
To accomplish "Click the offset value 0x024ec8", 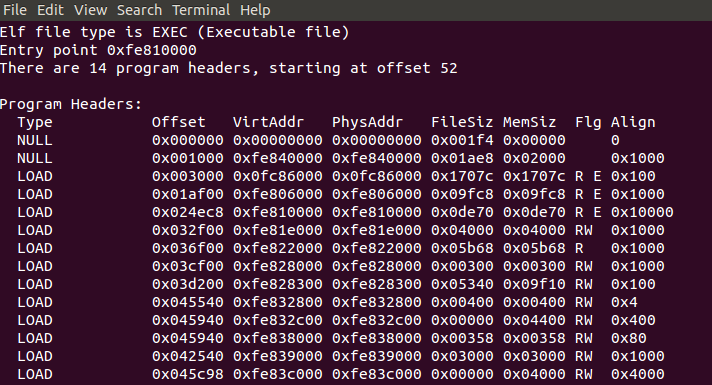I will [188, 212].
